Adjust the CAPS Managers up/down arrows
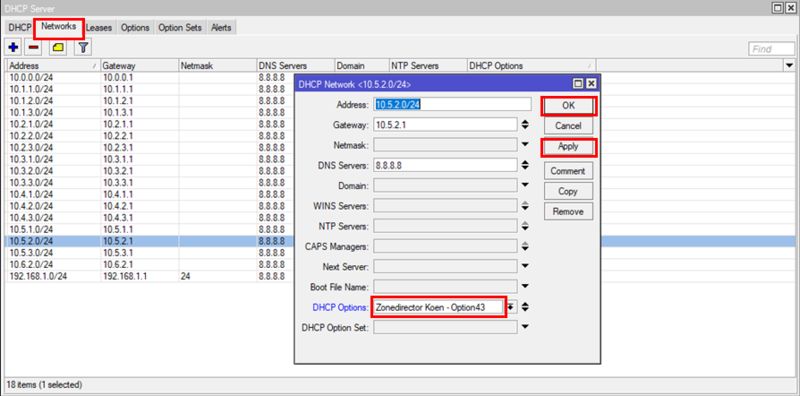This screenshot has height=396, width=800. click(525, 246)
